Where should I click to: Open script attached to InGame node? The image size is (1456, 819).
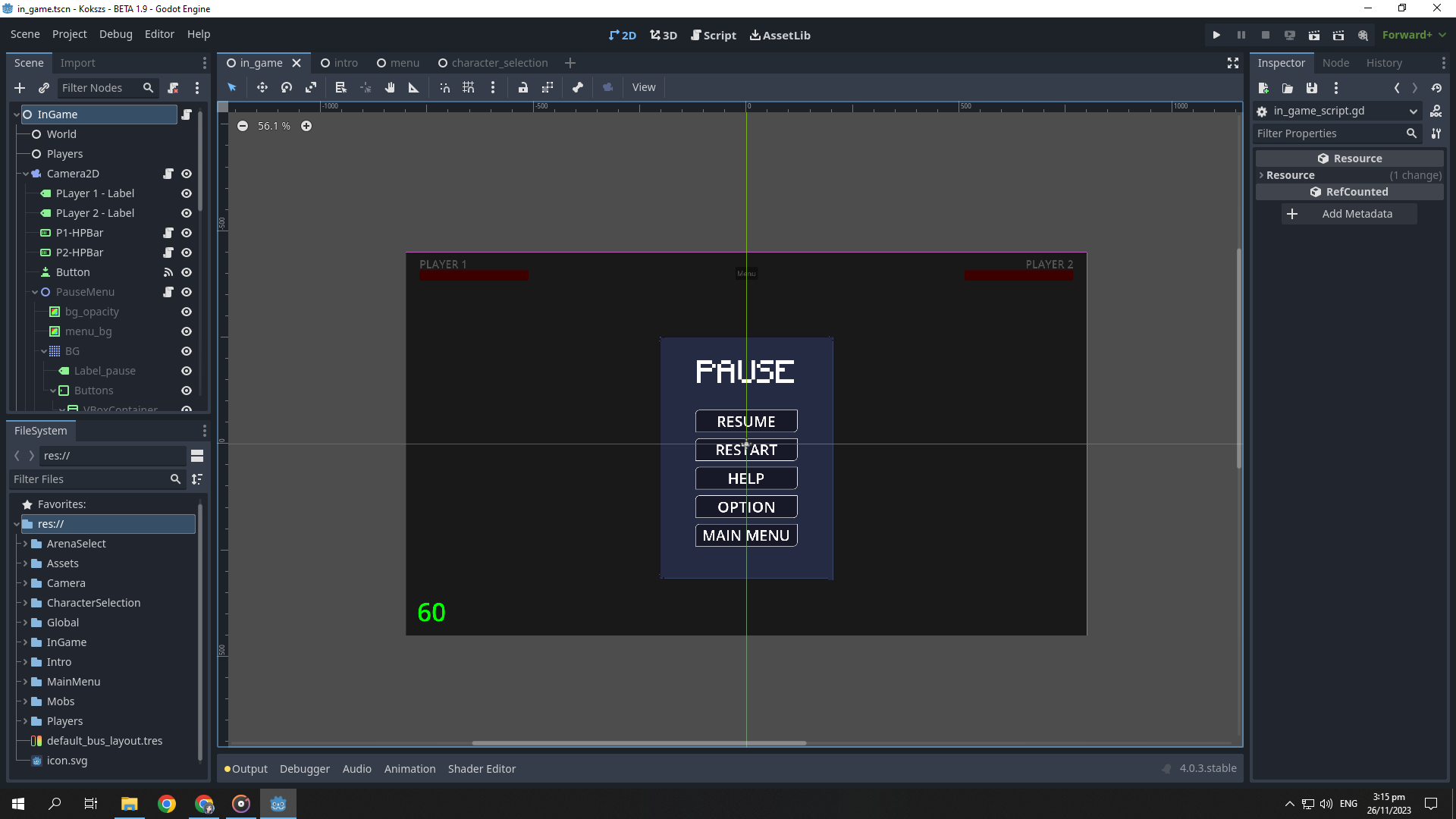point(187,115)
